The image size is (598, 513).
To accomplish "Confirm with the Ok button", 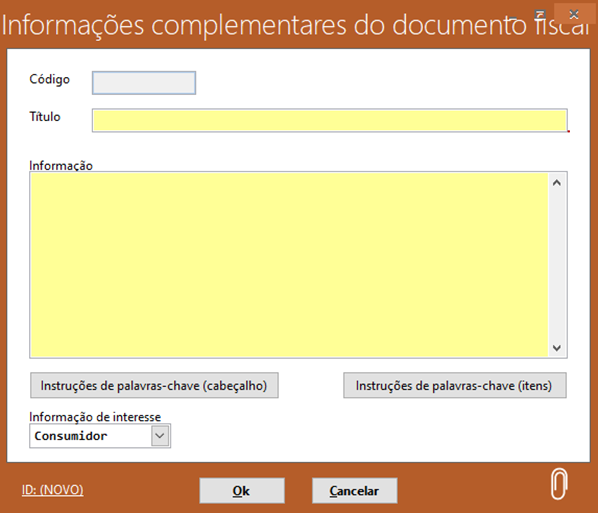I will pyautogui.click(x=242, y=490).
